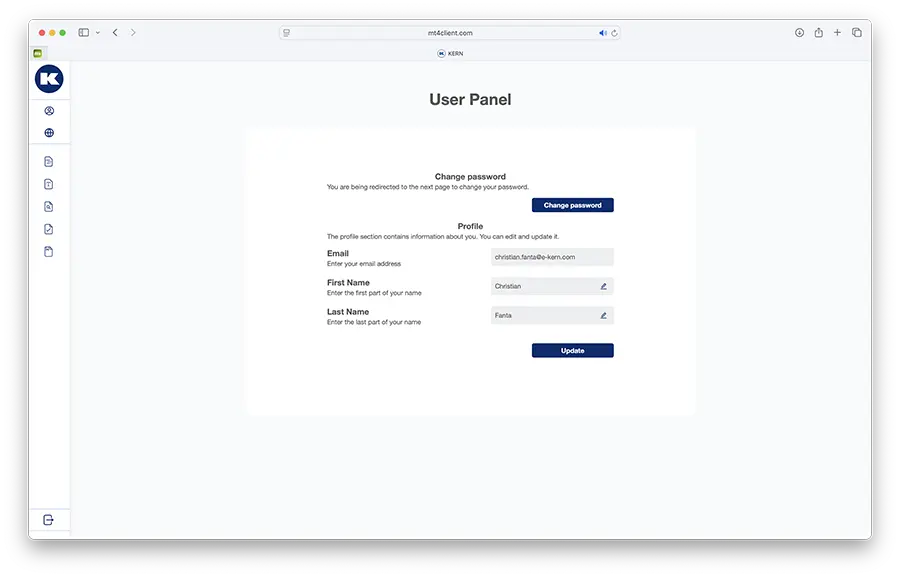Click the Safari share icon
This screenshot has height=577, width=900.
818,33
